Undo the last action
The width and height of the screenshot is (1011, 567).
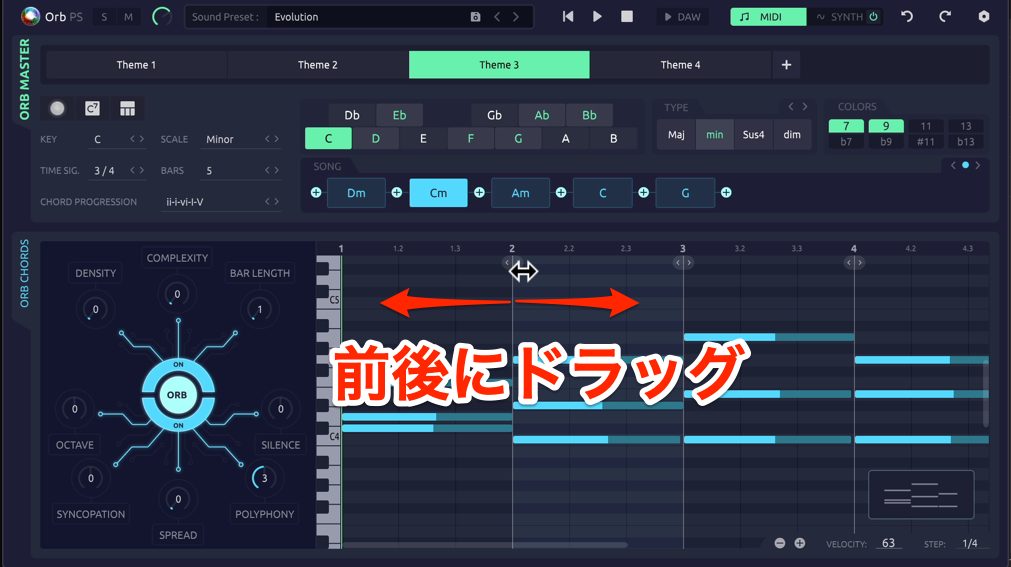(x=907, y=17)
